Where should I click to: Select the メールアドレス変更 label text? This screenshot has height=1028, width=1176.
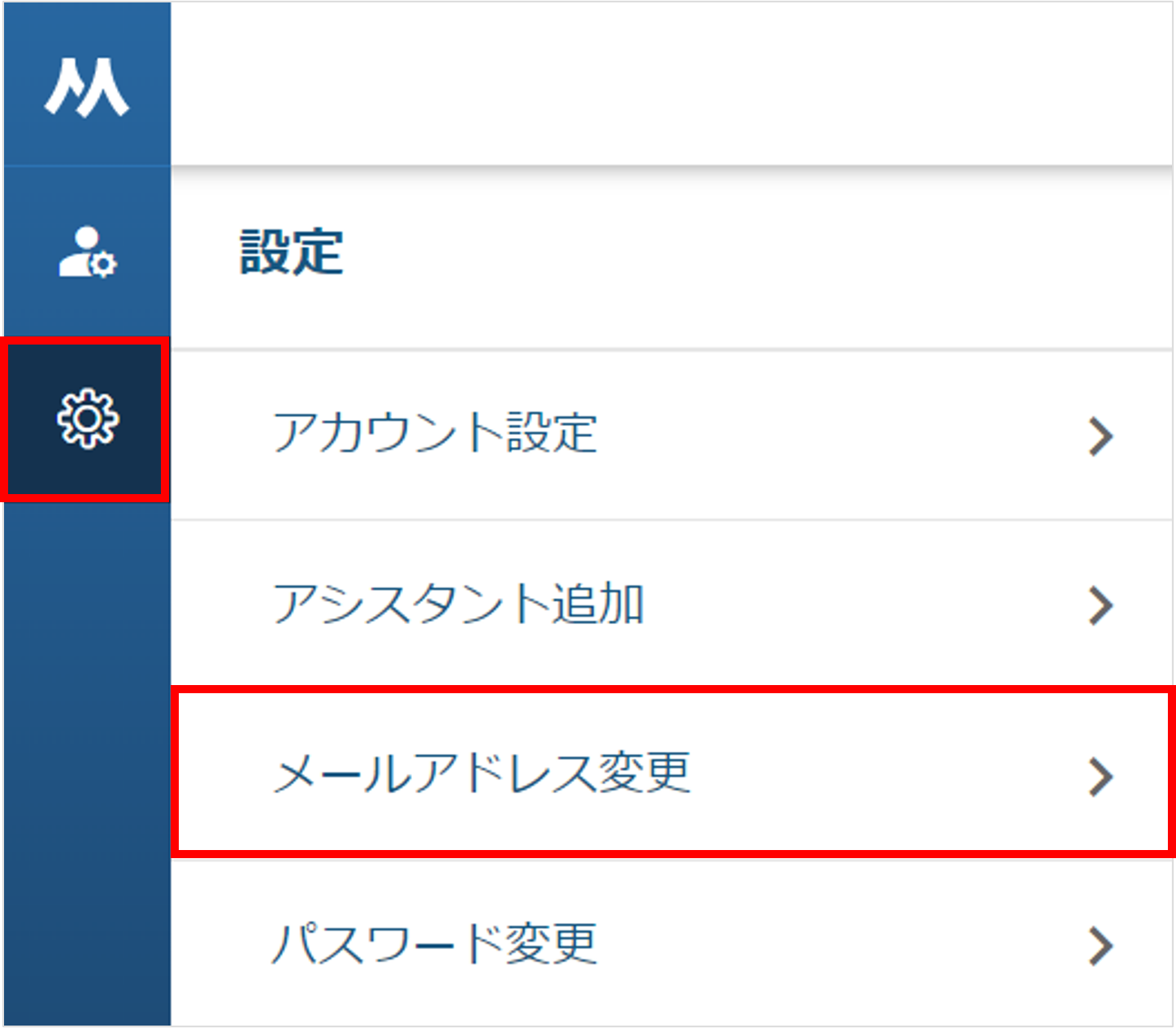(x=482, y=773)
